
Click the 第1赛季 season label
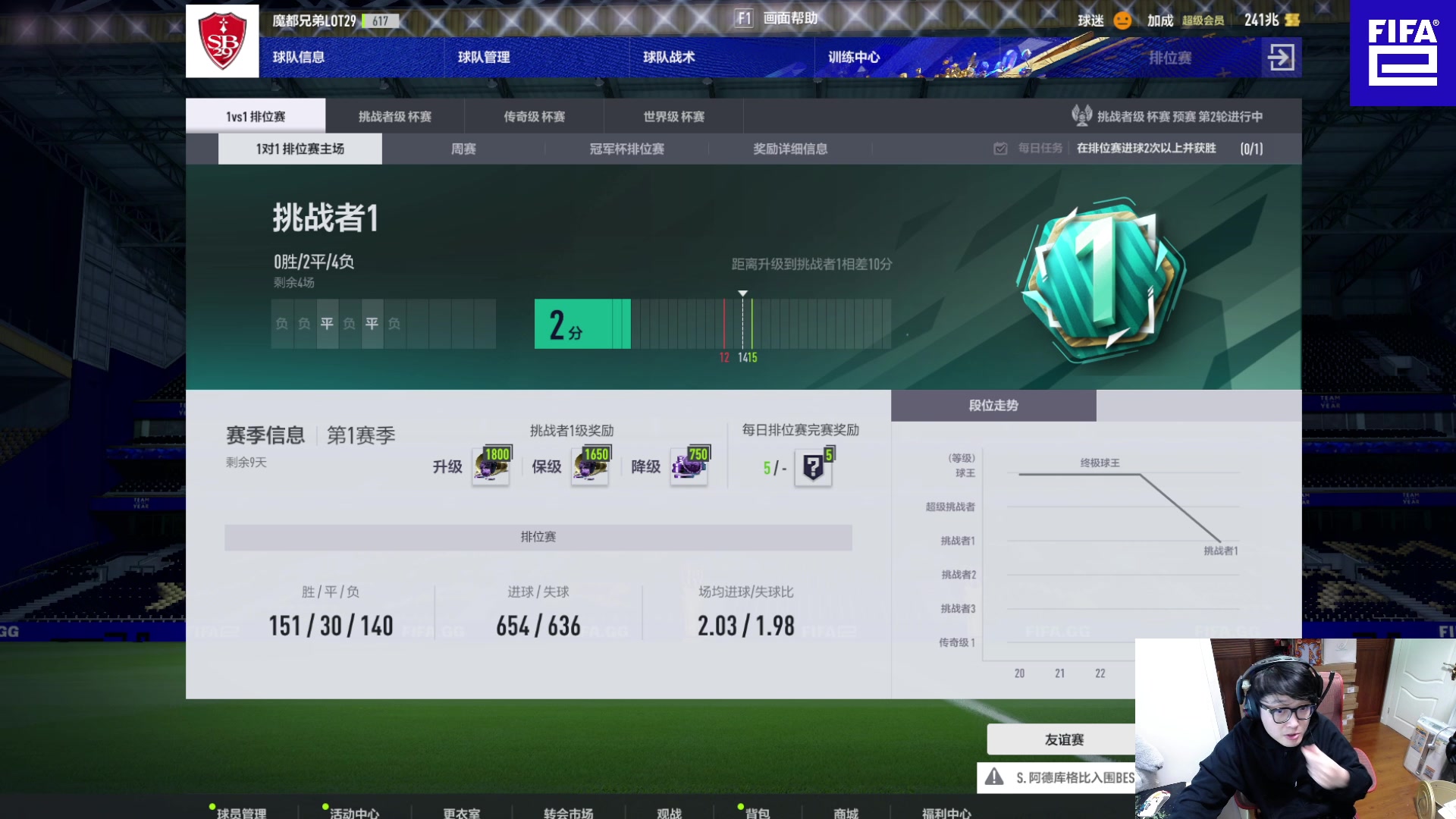pos(361,435)
